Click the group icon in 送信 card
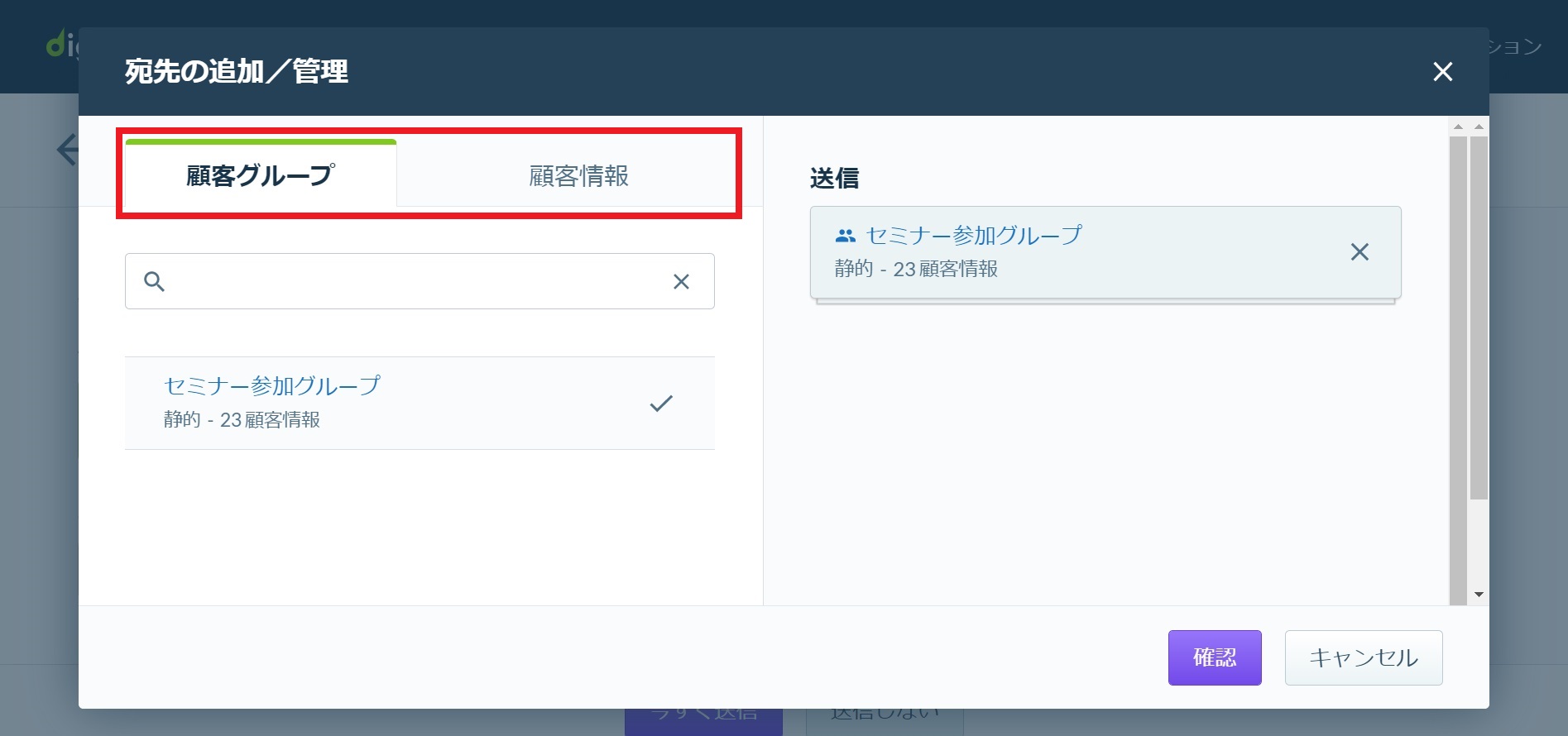This screenshot has width=1568, height=736. (846, 236)
